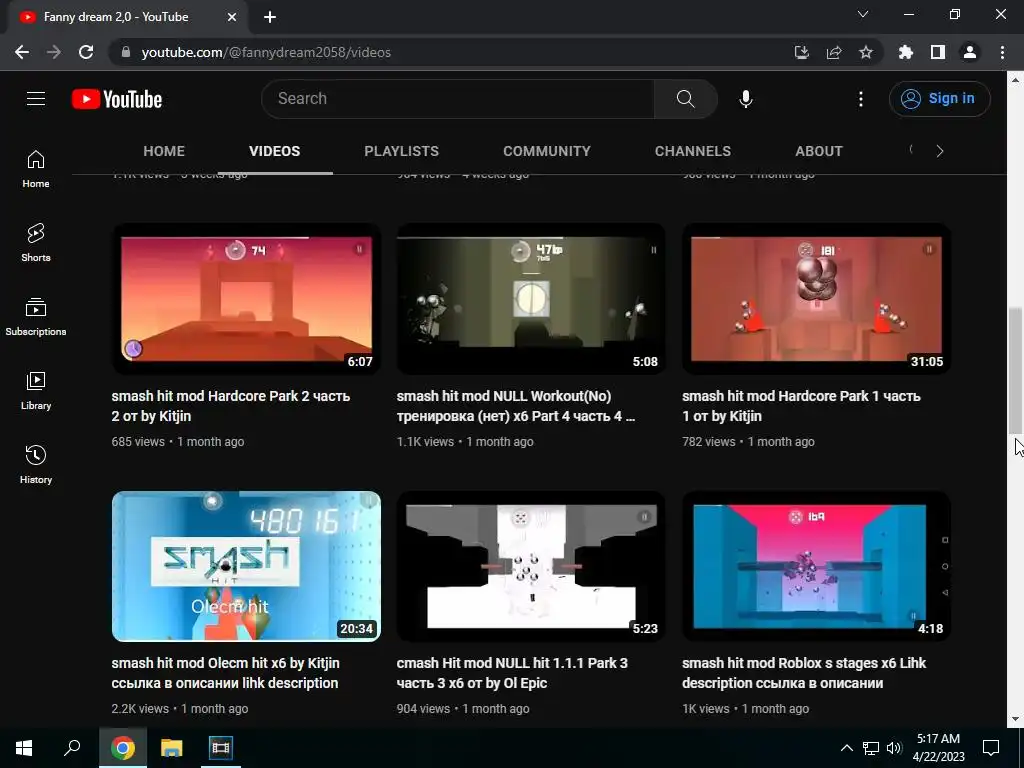Click the Chrome taskbar icon
The width and height of the screenshot is (1024, 768).
pyautogui.click(x=123, y=748)
